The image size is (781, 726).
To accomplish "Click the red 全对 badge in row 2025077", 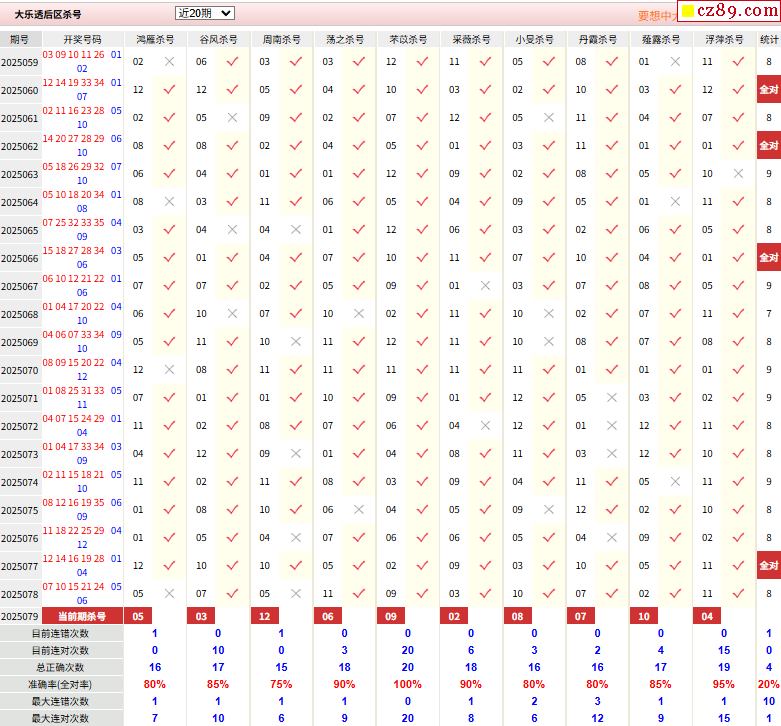I will click(769, 565).
